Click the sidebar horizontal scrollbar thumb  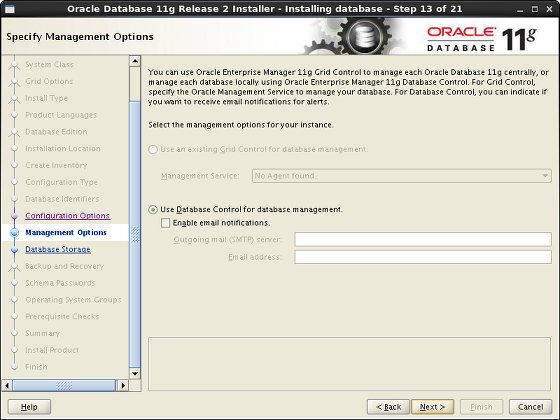[x=64, y=385]
